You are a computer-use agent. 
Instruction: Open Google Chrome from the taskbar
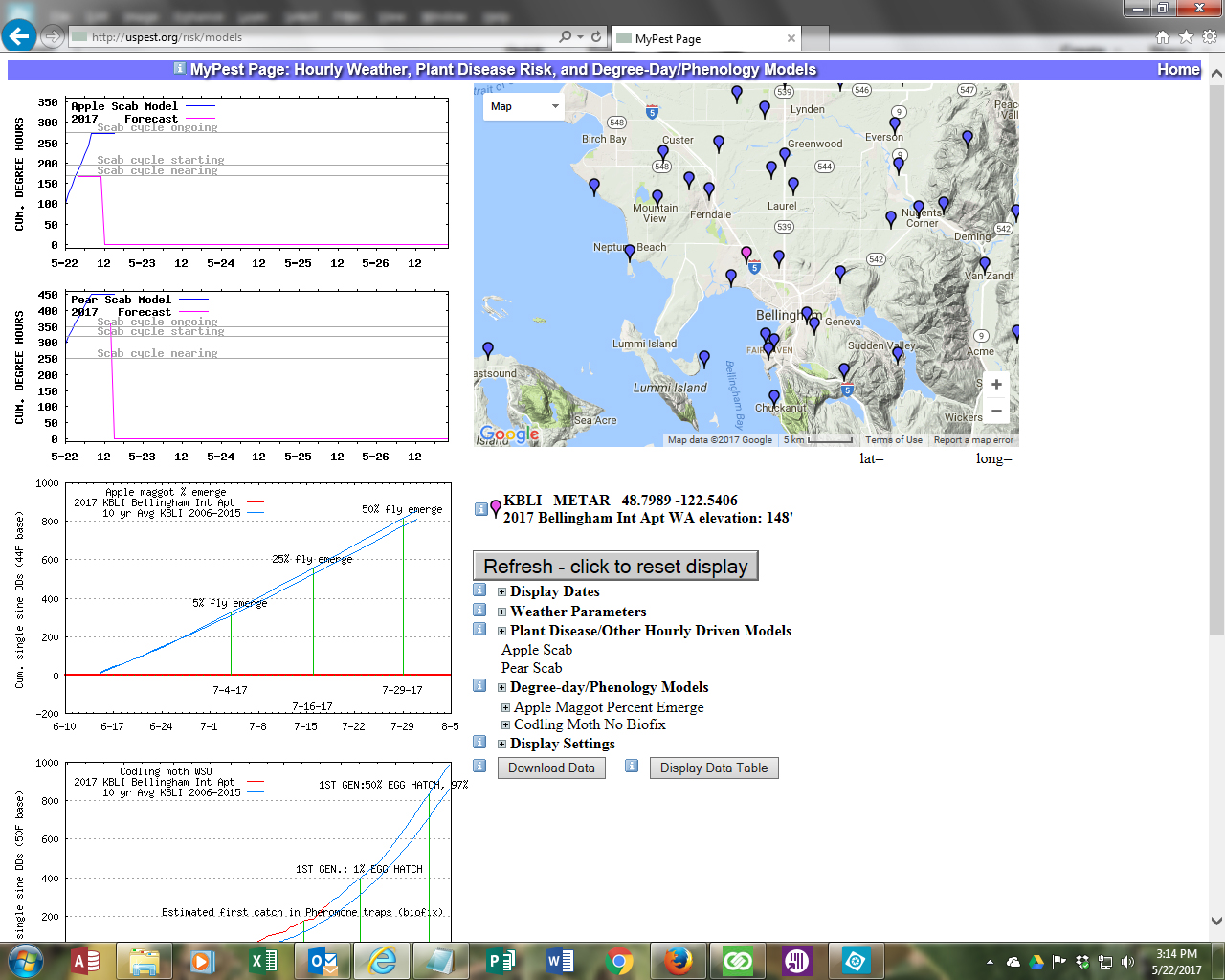619,961
